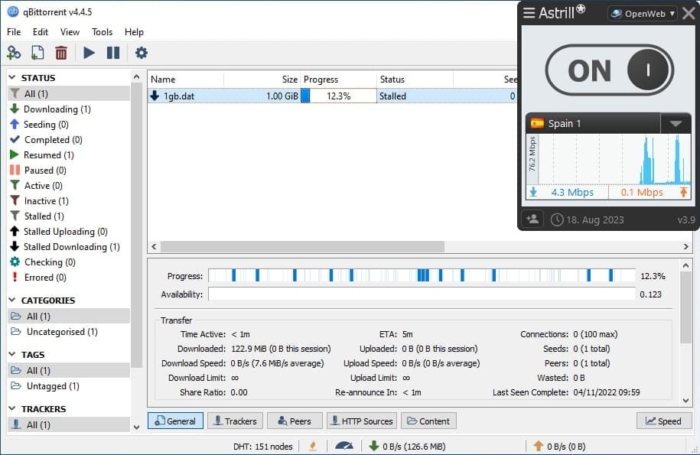
Task: Click the Add torrent file icon
Action: point(38,53)
